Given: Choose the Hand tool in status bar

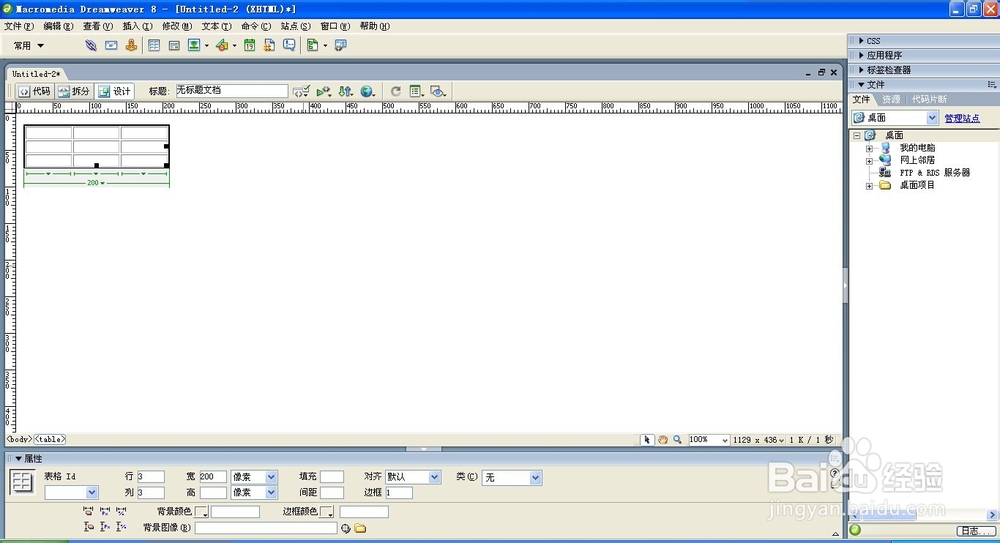Looking at the screenshot, I should click(663, 440).
